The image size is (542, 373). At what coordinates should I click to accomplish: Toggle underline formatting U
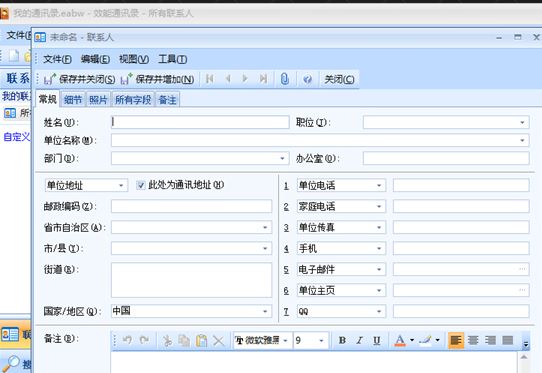click(x=377, y=341)
